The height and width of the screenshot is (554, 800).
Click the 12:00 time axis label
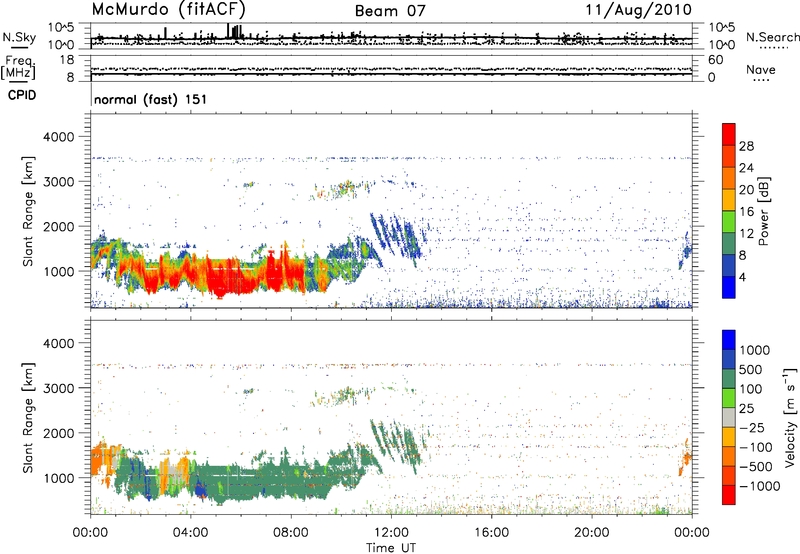[x=391, y=533]
